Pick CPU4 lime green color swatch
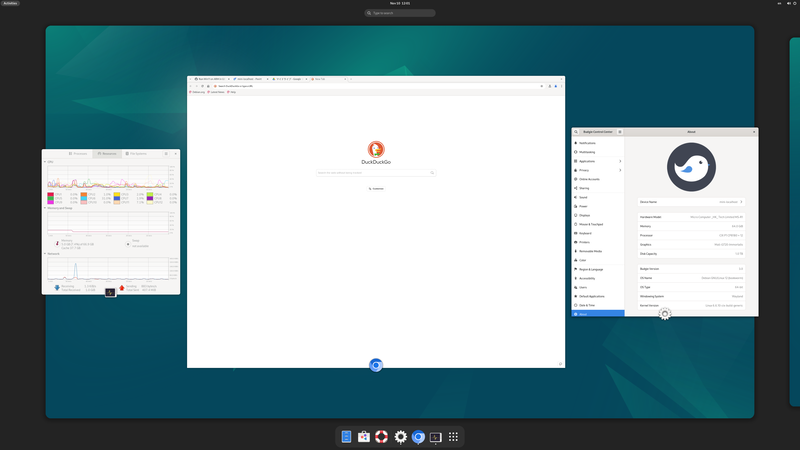Viewport: 800px width, 450px height. pyautogui.click(x=150, y=194)
